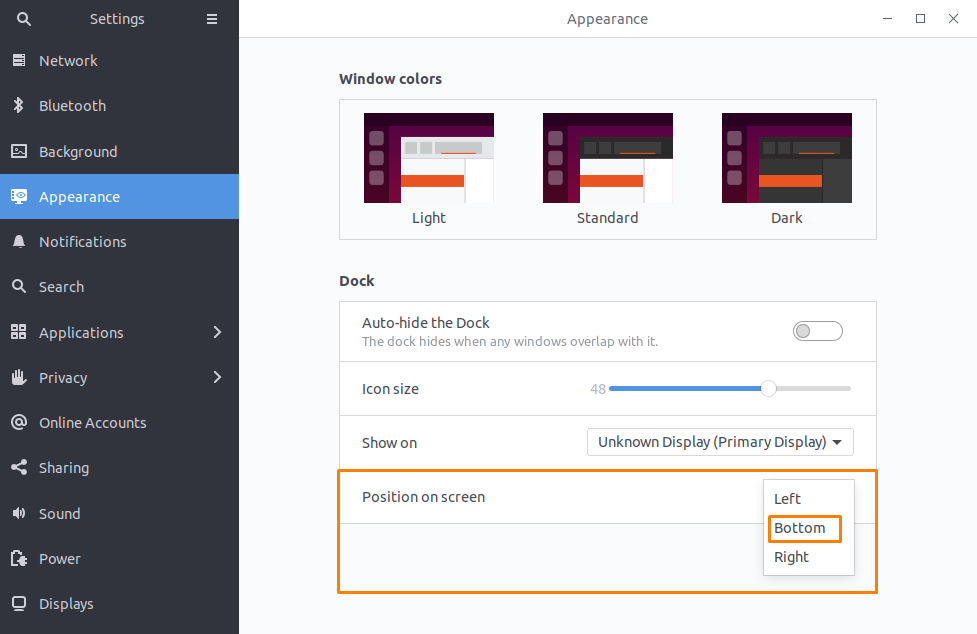Minimize the Appearance window
The height and width of the screenshot is (634, 977).
tap(887, 19)
